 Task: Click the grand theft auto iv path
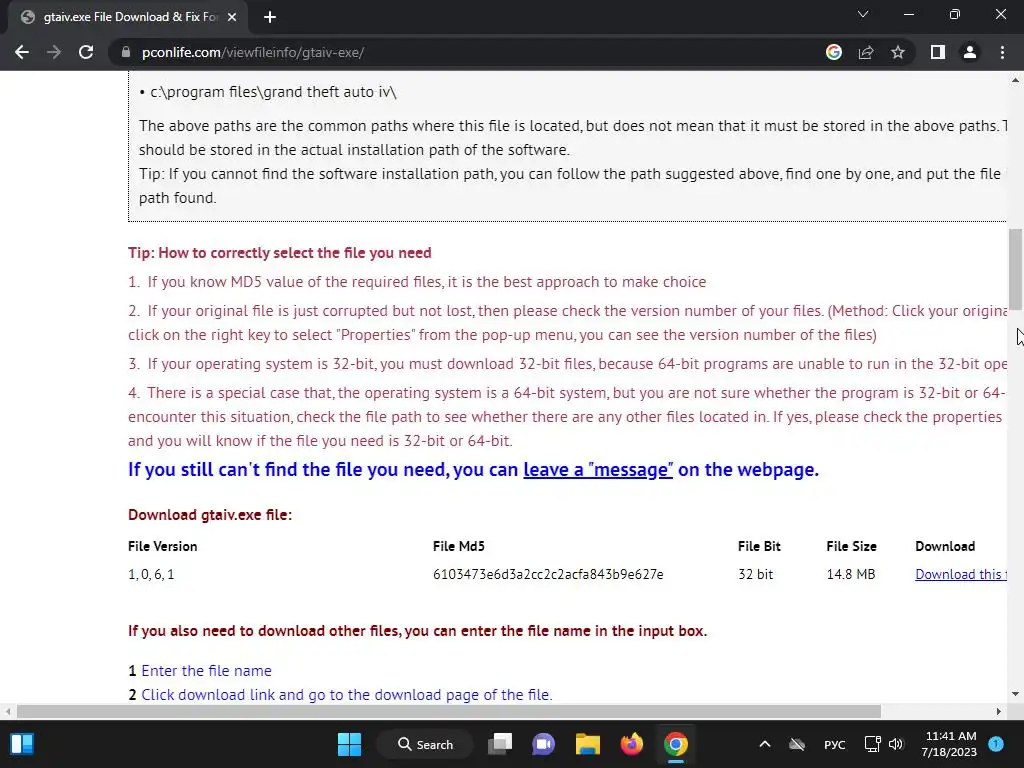(x=273, y=92)
